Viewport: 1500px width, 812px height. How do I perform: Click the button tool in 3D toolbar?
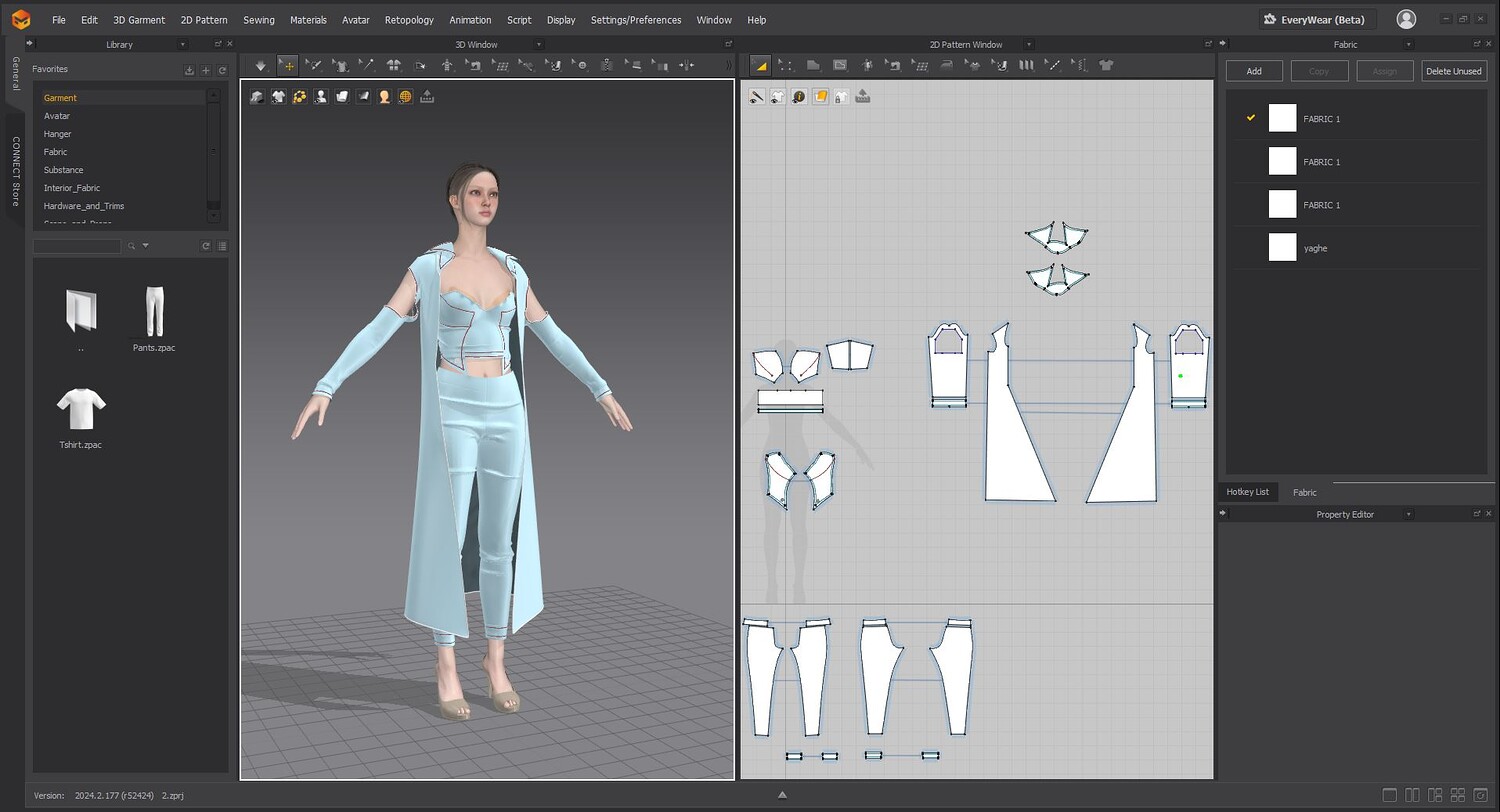pyautogui.click(x=581, y=65)
